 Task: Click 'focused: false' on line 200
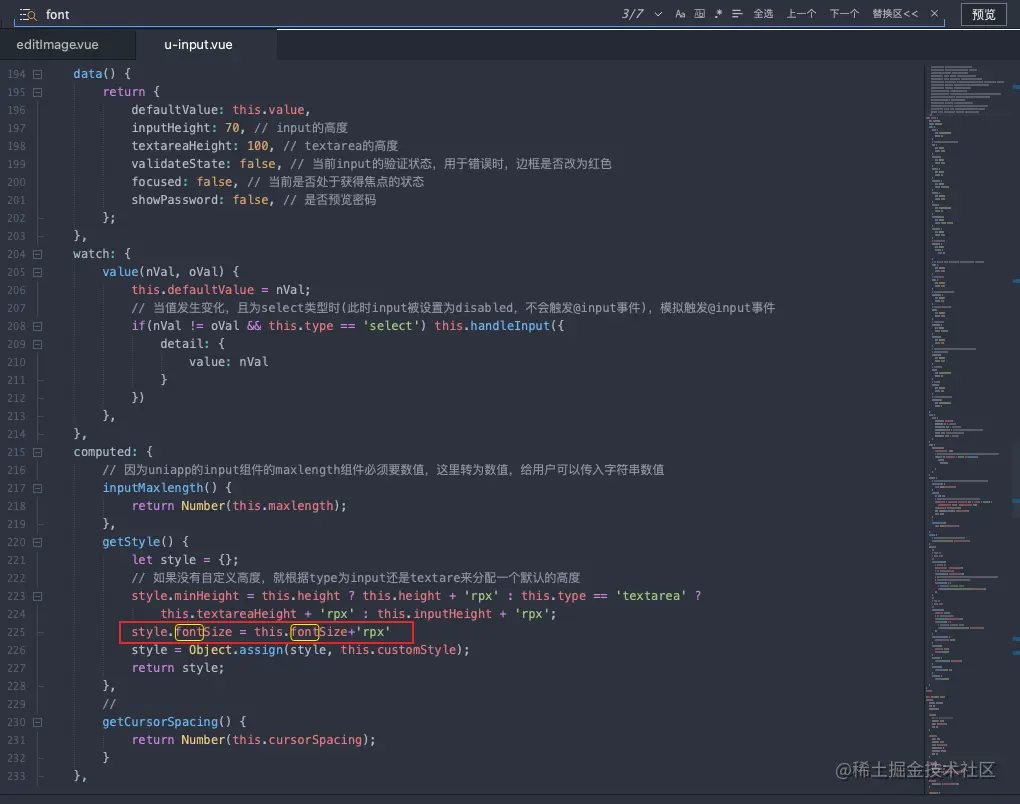click(x=181, y=182)
